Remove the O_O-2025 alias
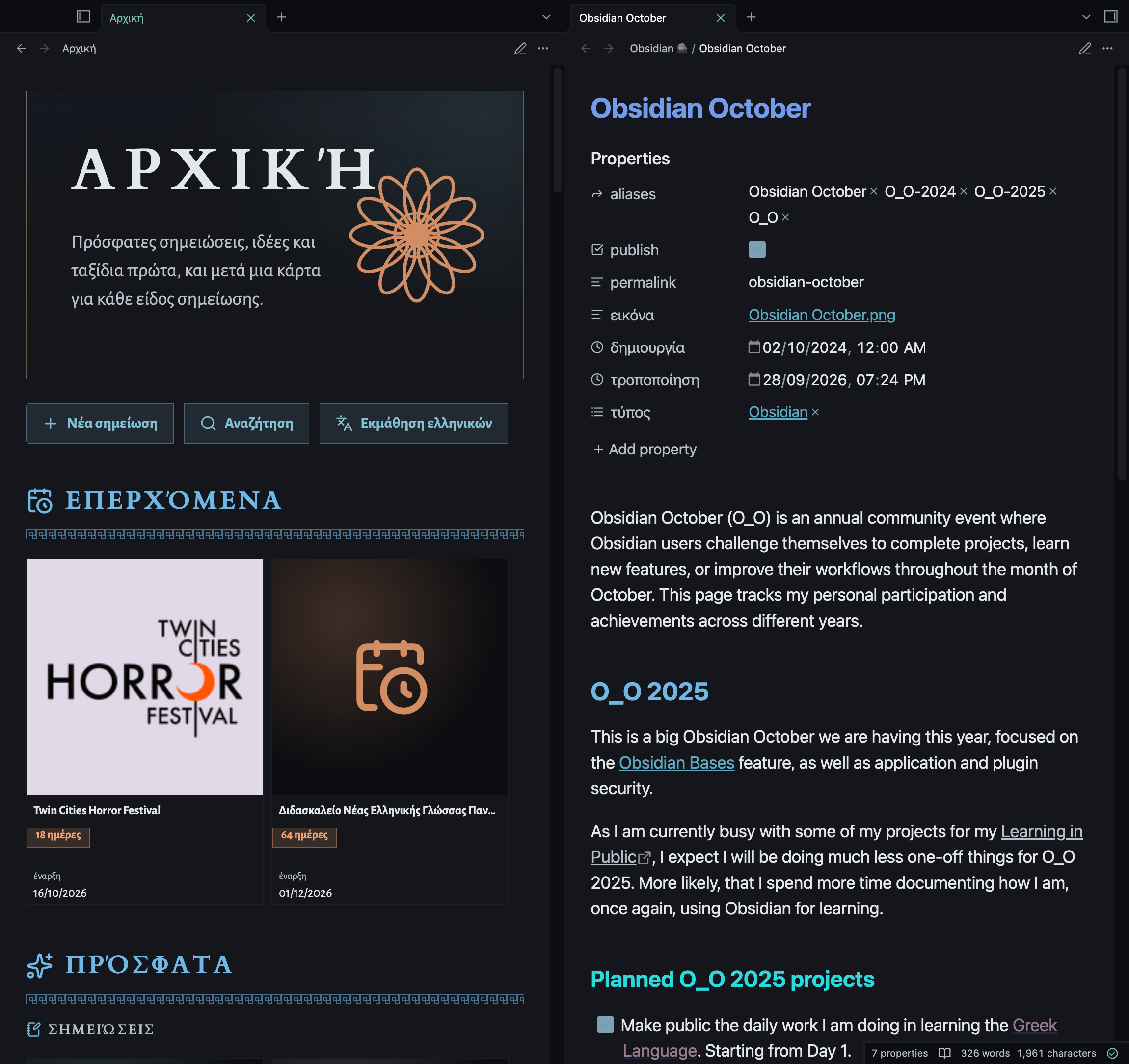1129x1064 pixels. pos(1052,191)
